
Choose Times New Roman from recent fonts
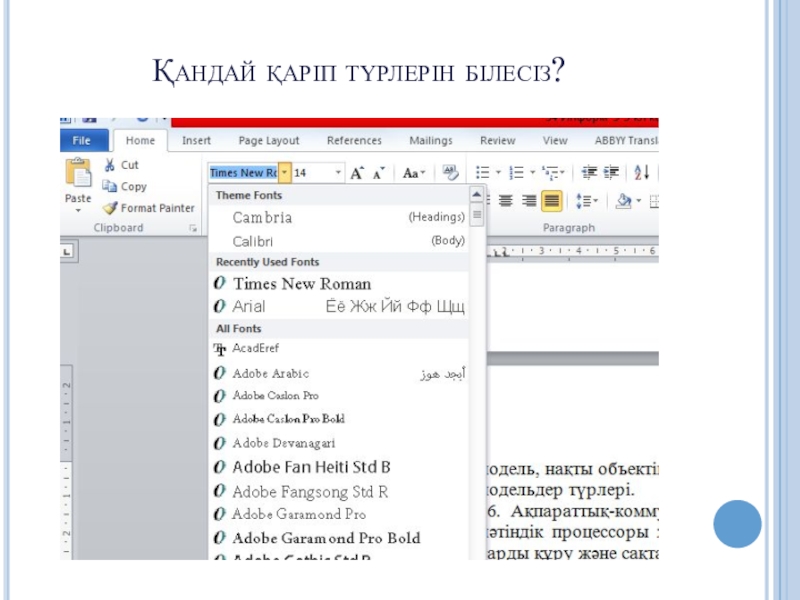point(339,283)
